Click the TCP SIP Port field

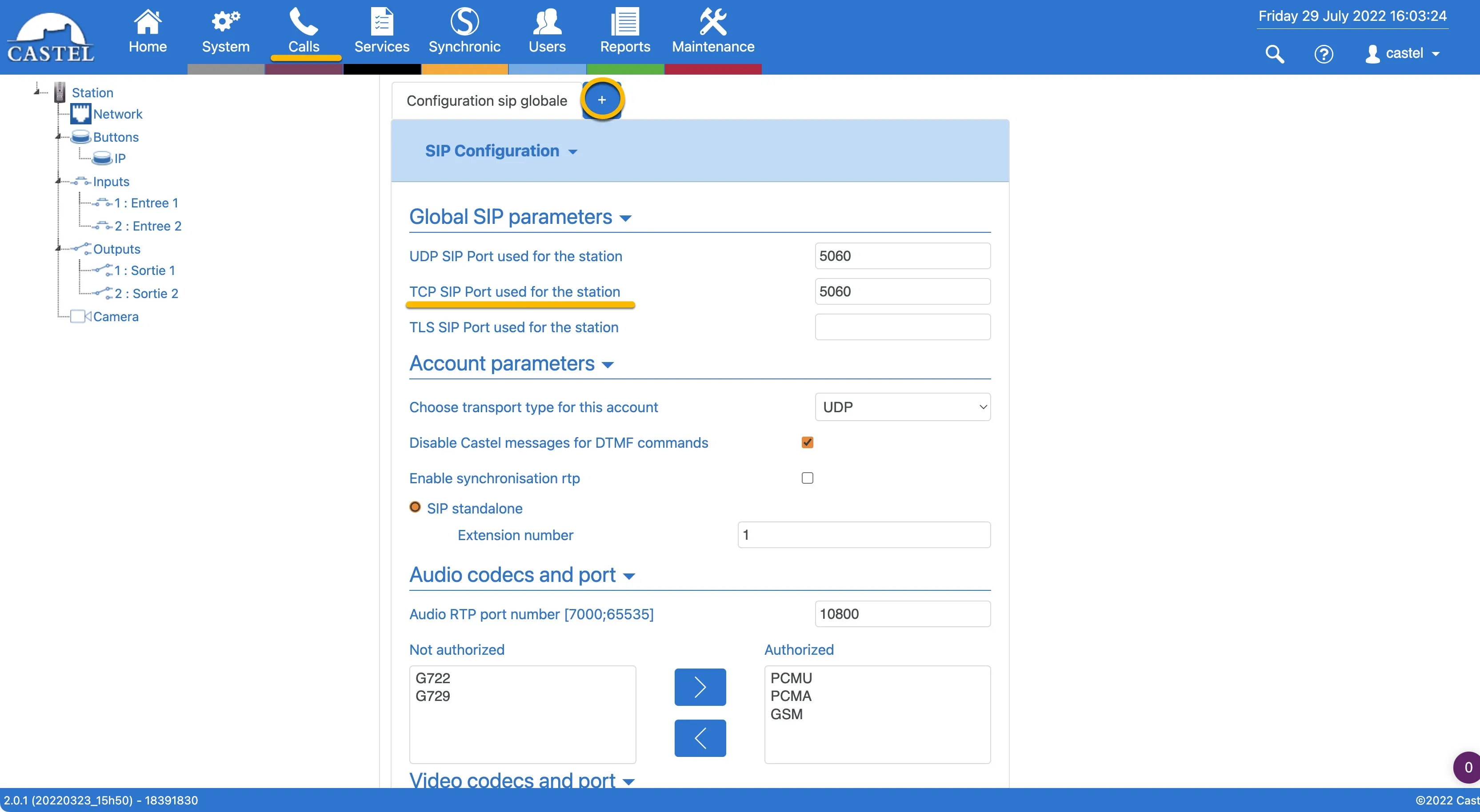coord(902,291)
